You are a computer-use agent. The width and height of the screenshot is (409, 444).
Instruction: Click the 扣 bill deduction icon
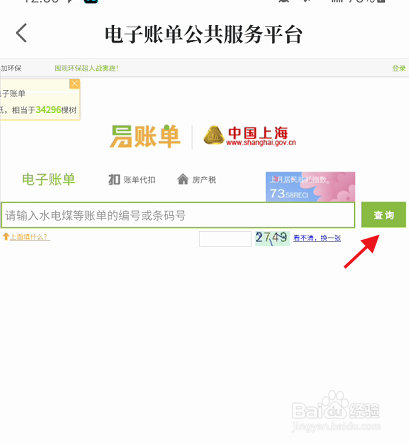(114, 180)
